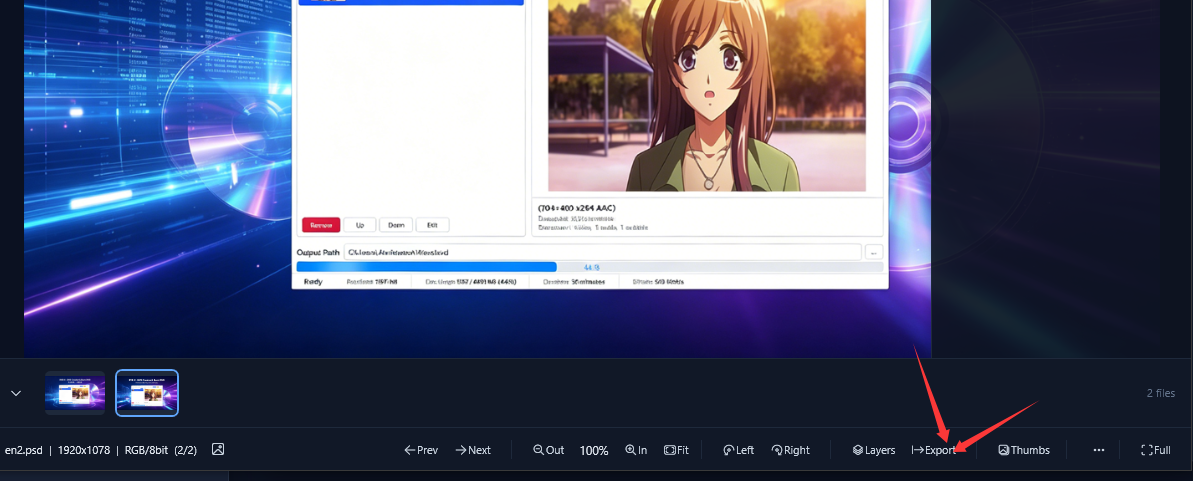The height and width of the screenshot is (481, 1193).
Task: Go to the previous image with Prev
Action: tap(422, 450)
